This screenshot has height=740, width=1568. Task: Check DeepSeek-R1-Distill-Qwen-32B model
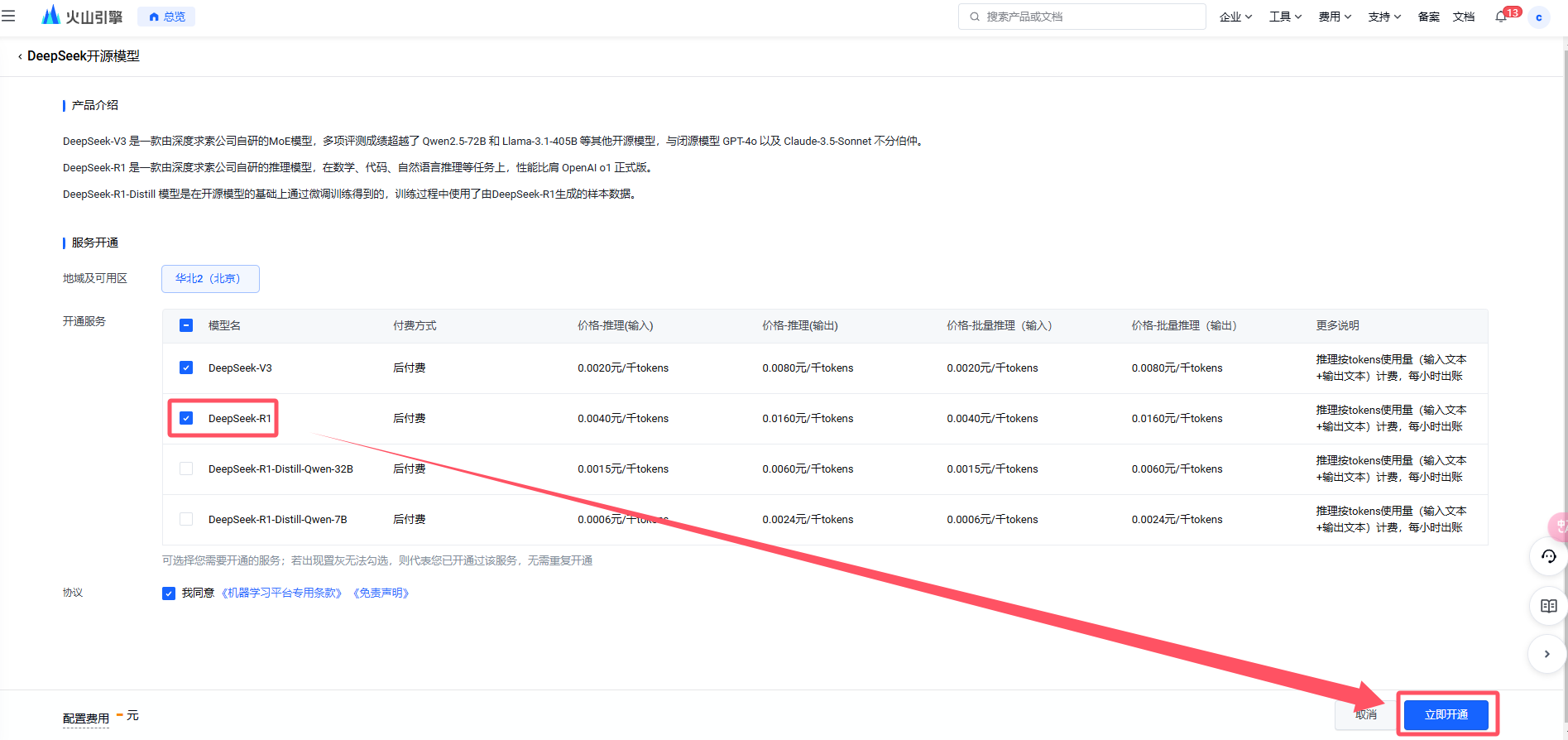[186, 469]
